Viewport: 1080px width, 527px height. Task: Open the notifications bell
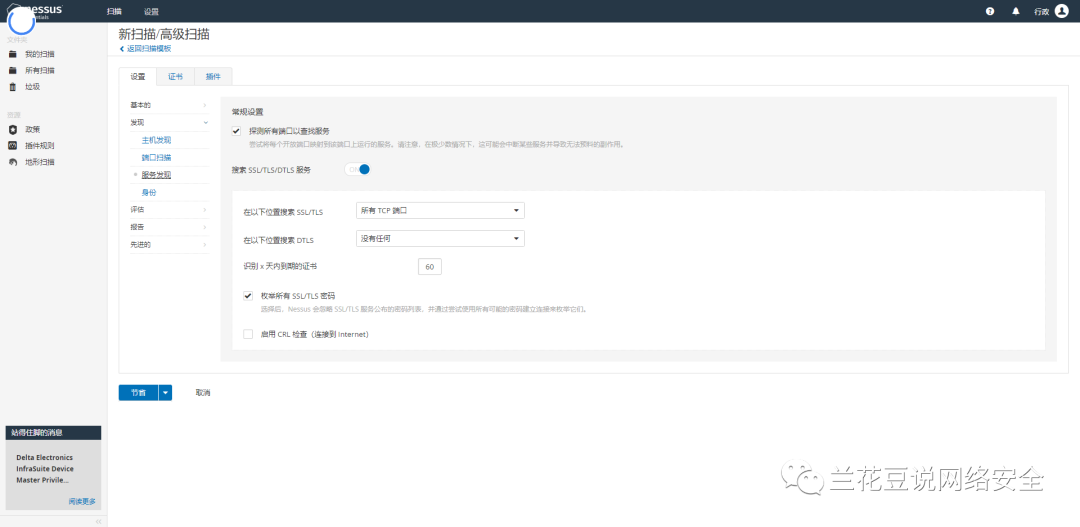click(1016, 11)
